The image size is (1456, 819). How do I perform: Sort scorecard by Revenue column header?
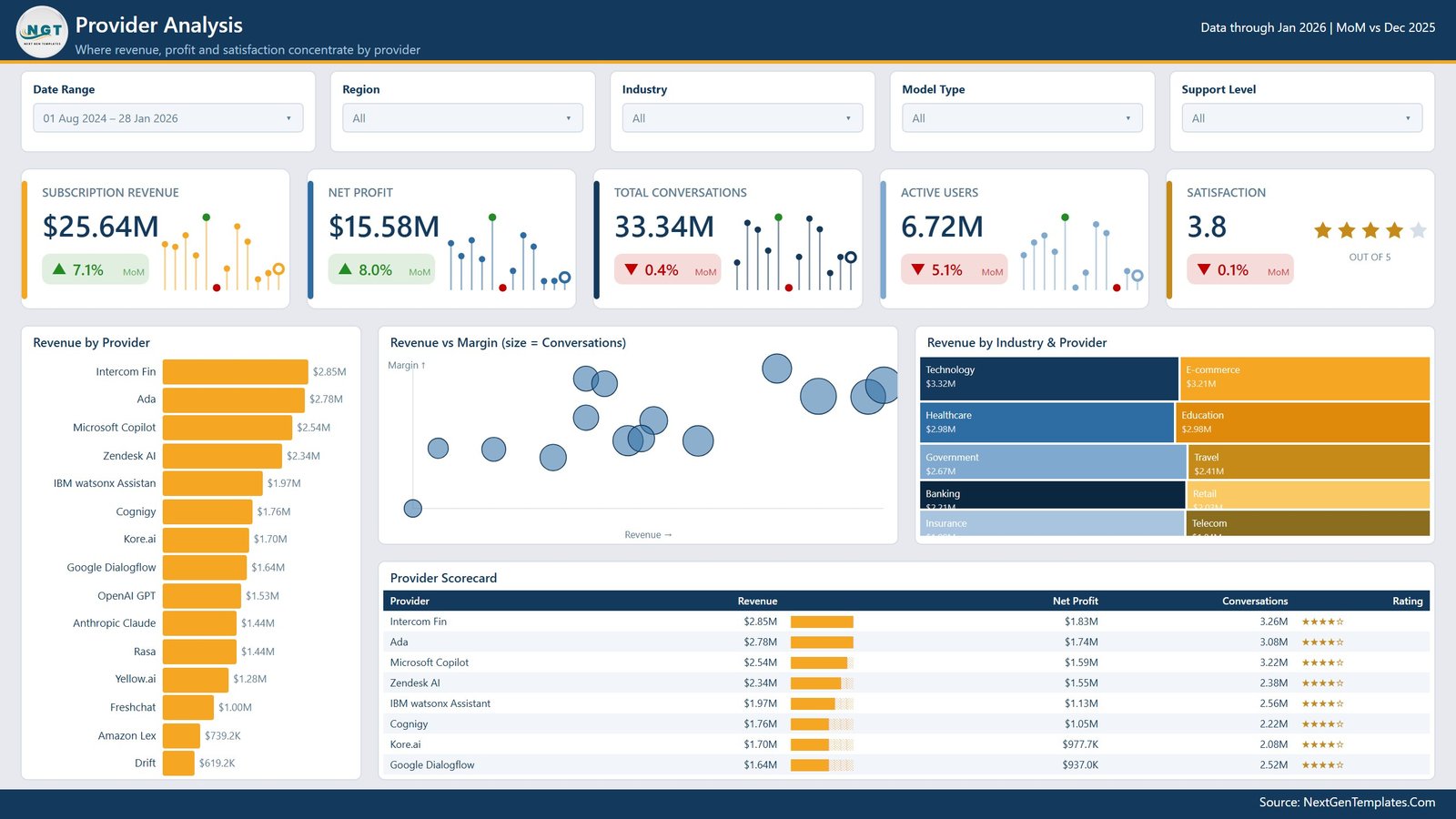coord(757,601)
